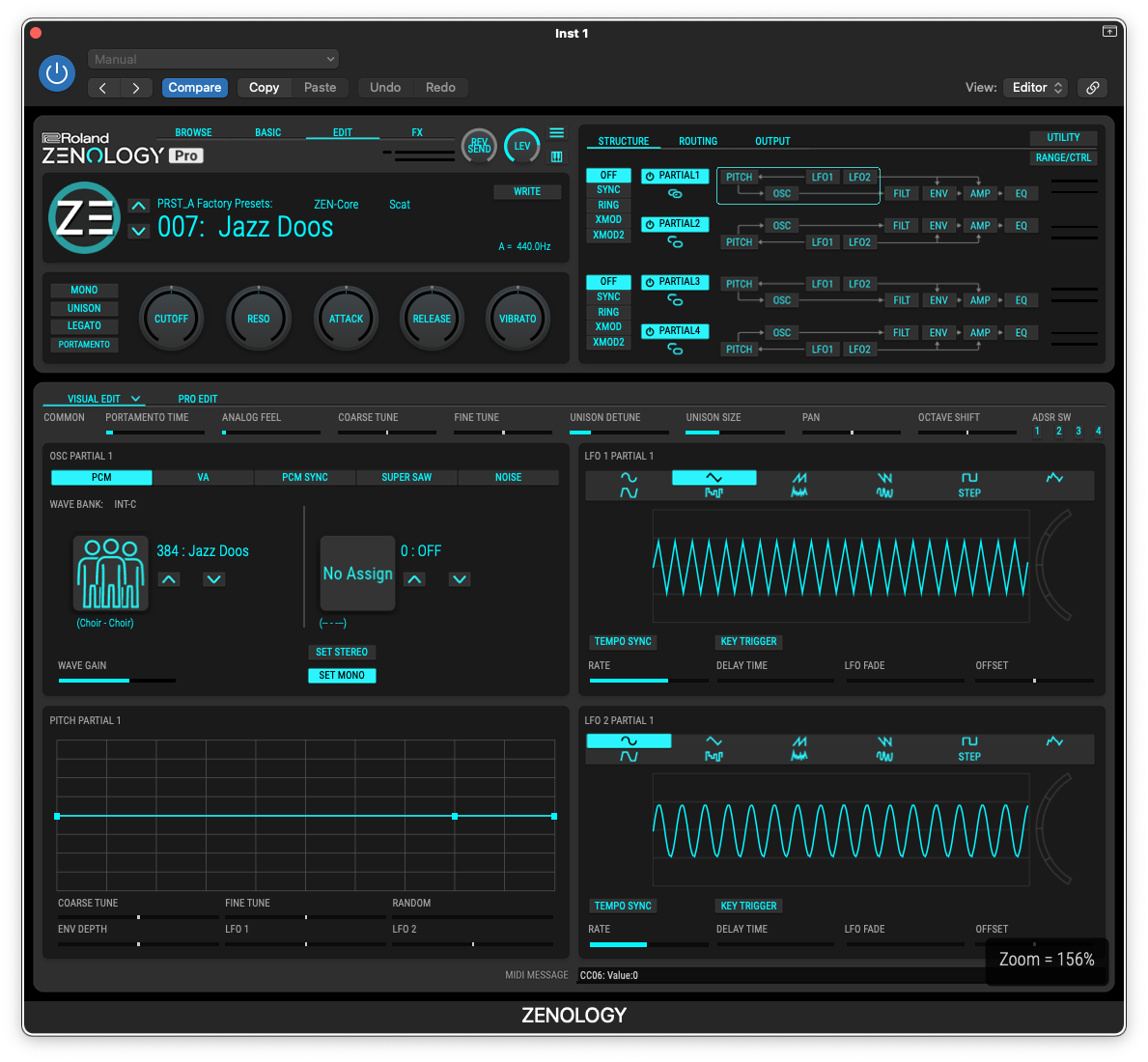Open the UTILITY button
The image size is (1148, 1062).
1063,138
